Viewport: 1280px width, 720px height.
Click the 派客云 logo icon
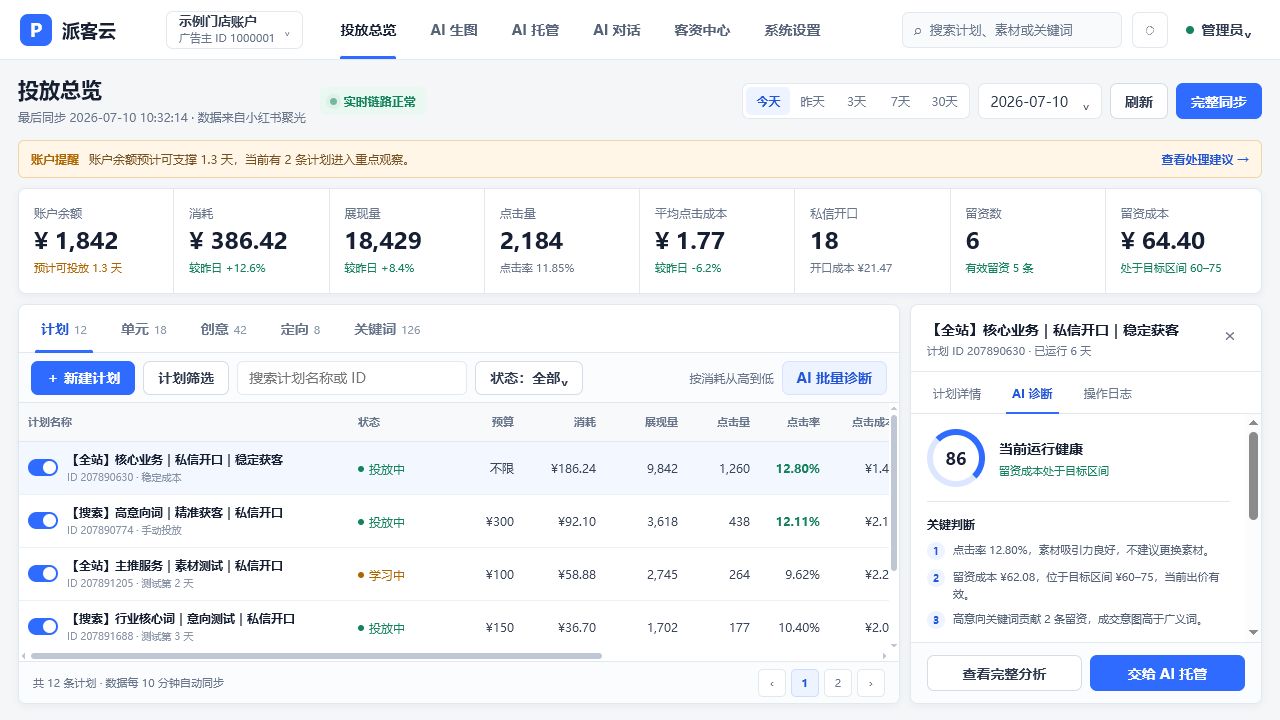36,30
